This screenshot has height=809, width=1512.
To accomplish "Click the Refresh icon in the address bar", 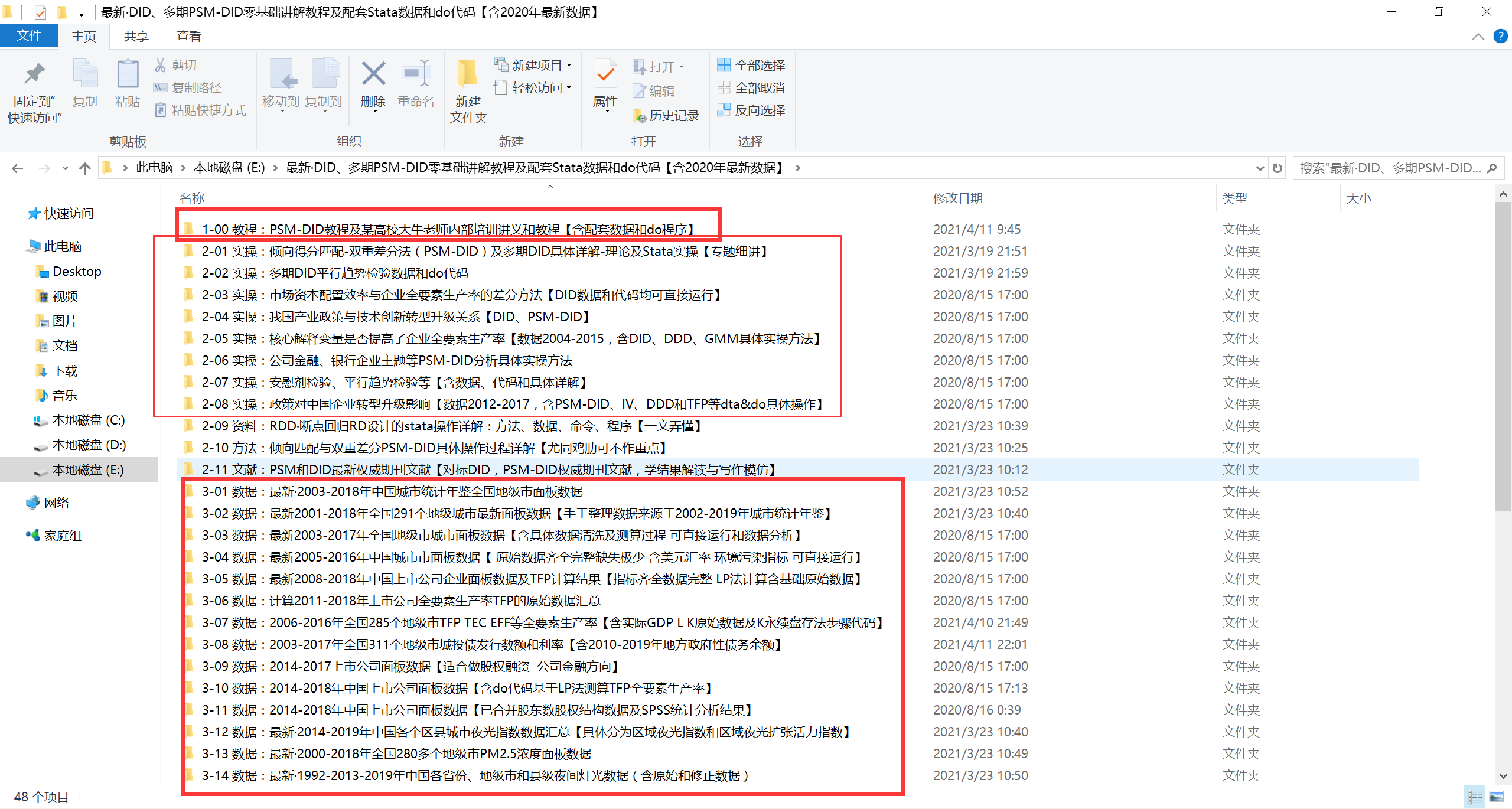I will click(x=1277, y=168).
